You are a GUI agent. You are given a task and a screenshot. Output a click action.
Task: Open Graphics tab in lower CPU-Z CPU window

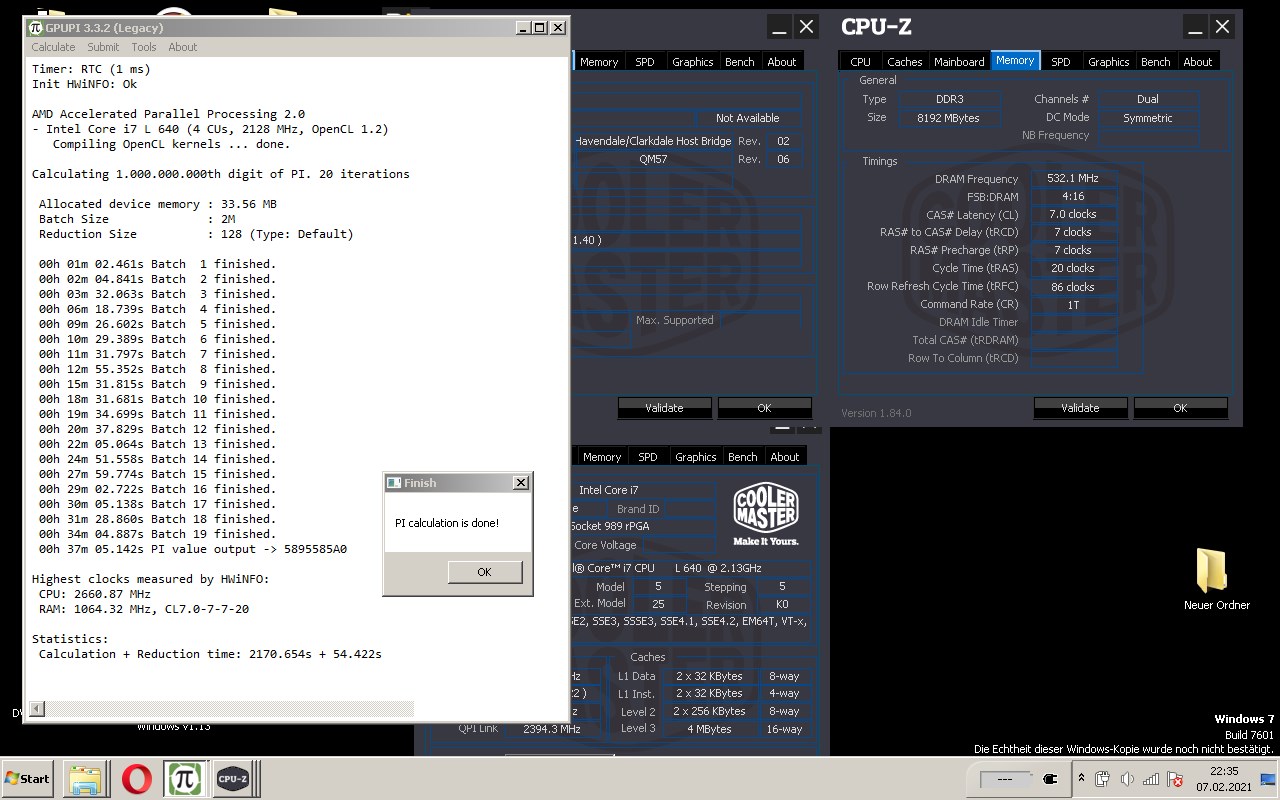click(696, 456)
